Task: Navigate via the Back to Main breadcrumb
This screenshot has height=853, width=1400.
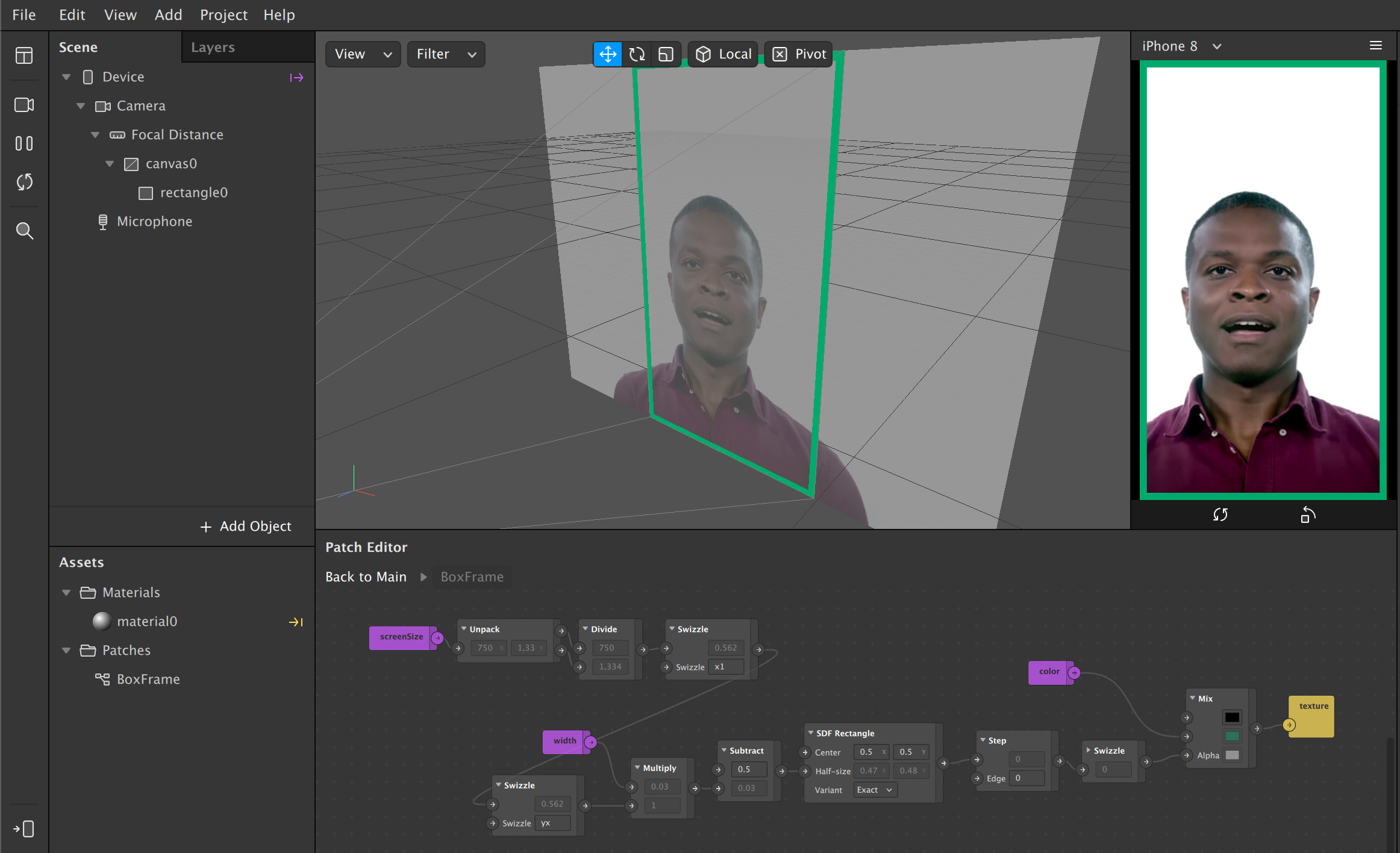Action: tap(365, 576)
